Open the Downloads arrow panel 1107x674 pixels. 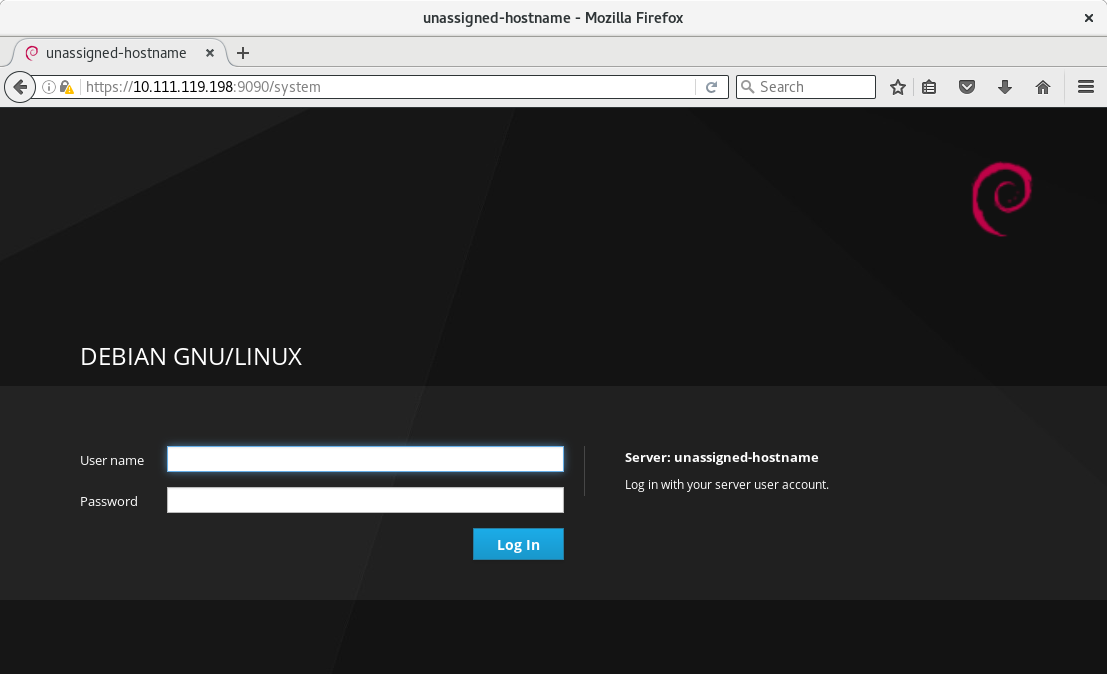(1005, 87)
